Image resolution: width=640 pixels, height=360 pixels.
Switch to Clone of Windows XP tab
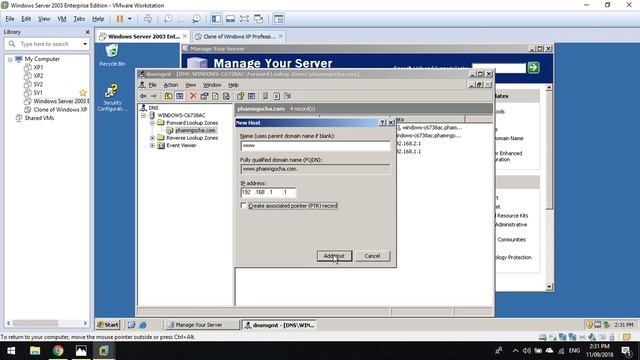(x=239, y=36)
